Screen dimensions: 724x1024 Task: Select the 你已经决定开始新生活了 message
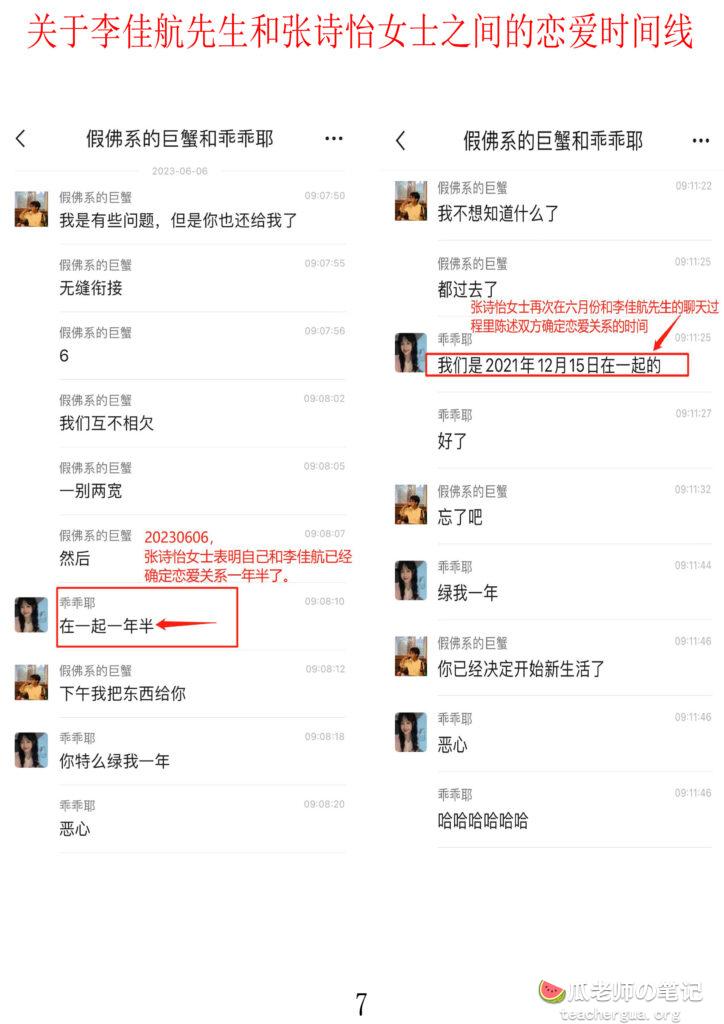click(521, 669)
